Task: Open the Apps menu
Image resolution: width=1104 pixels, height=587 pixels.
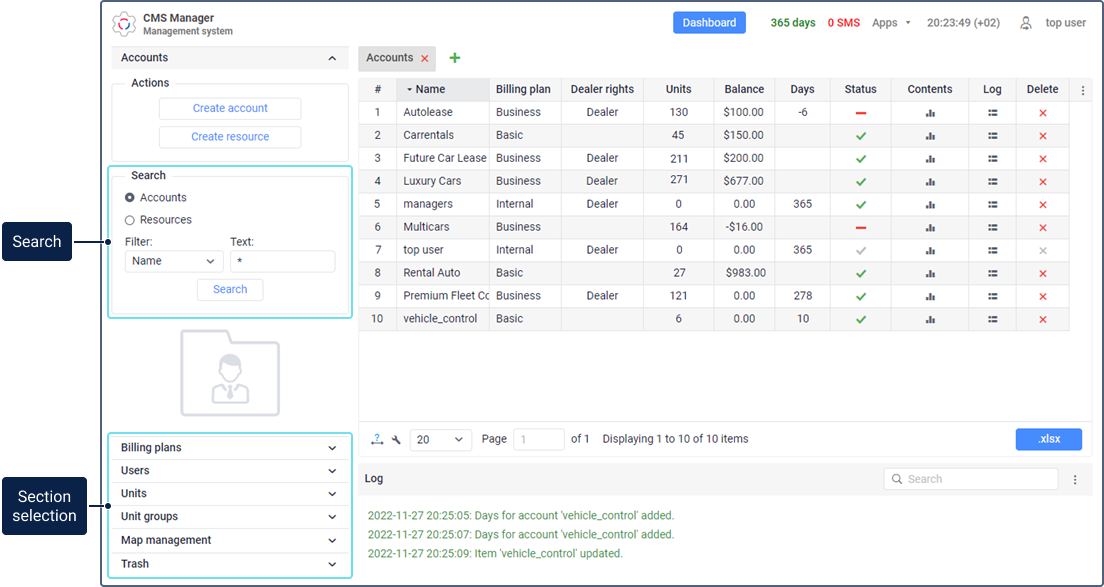Action: click(891, 23)
